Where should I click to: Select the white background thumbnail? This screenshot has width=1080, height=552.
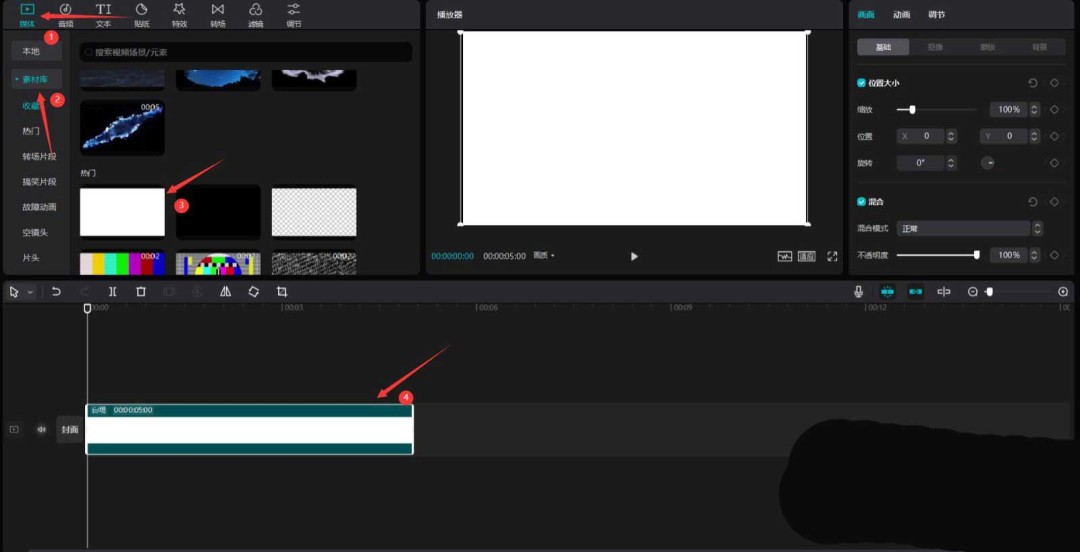tap(123, 212)
